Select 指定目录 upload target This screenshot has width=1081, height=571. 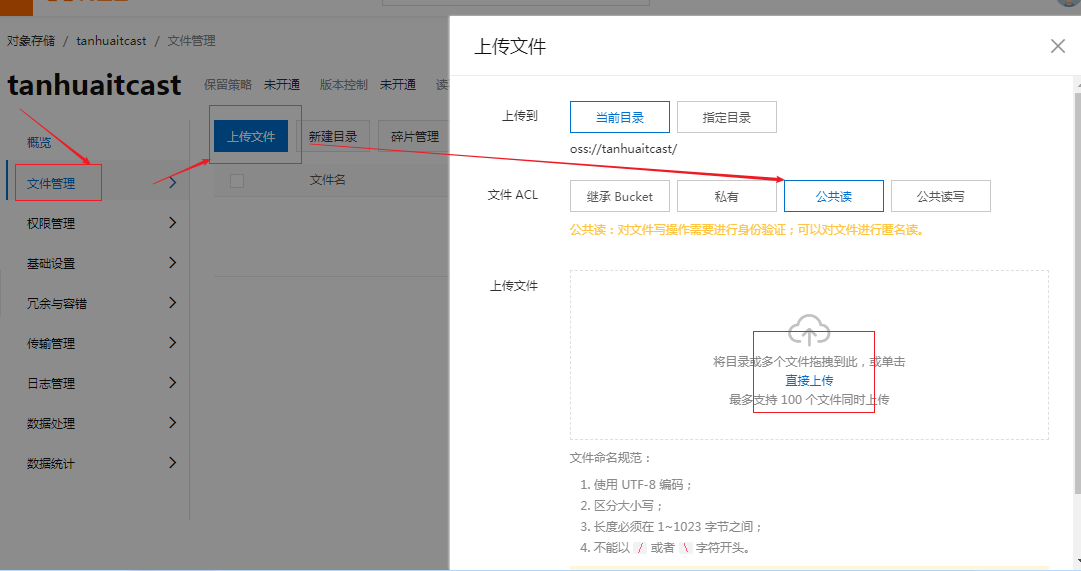pyautogui.click(x=727, y=117)
